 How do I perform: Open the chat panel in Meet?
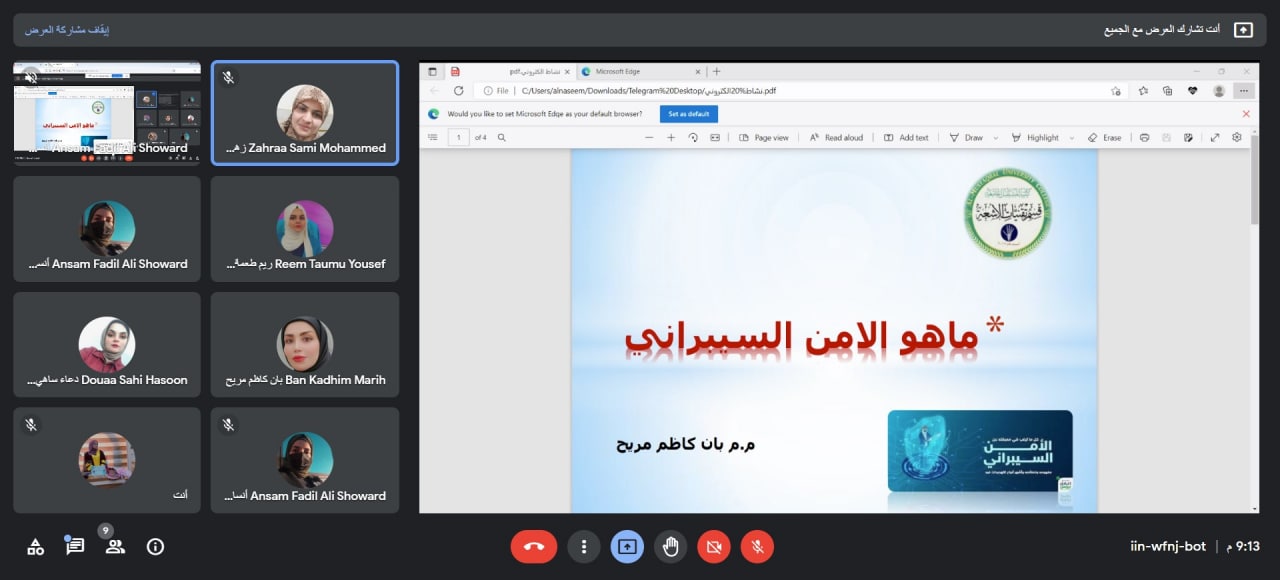click(74, 547)
